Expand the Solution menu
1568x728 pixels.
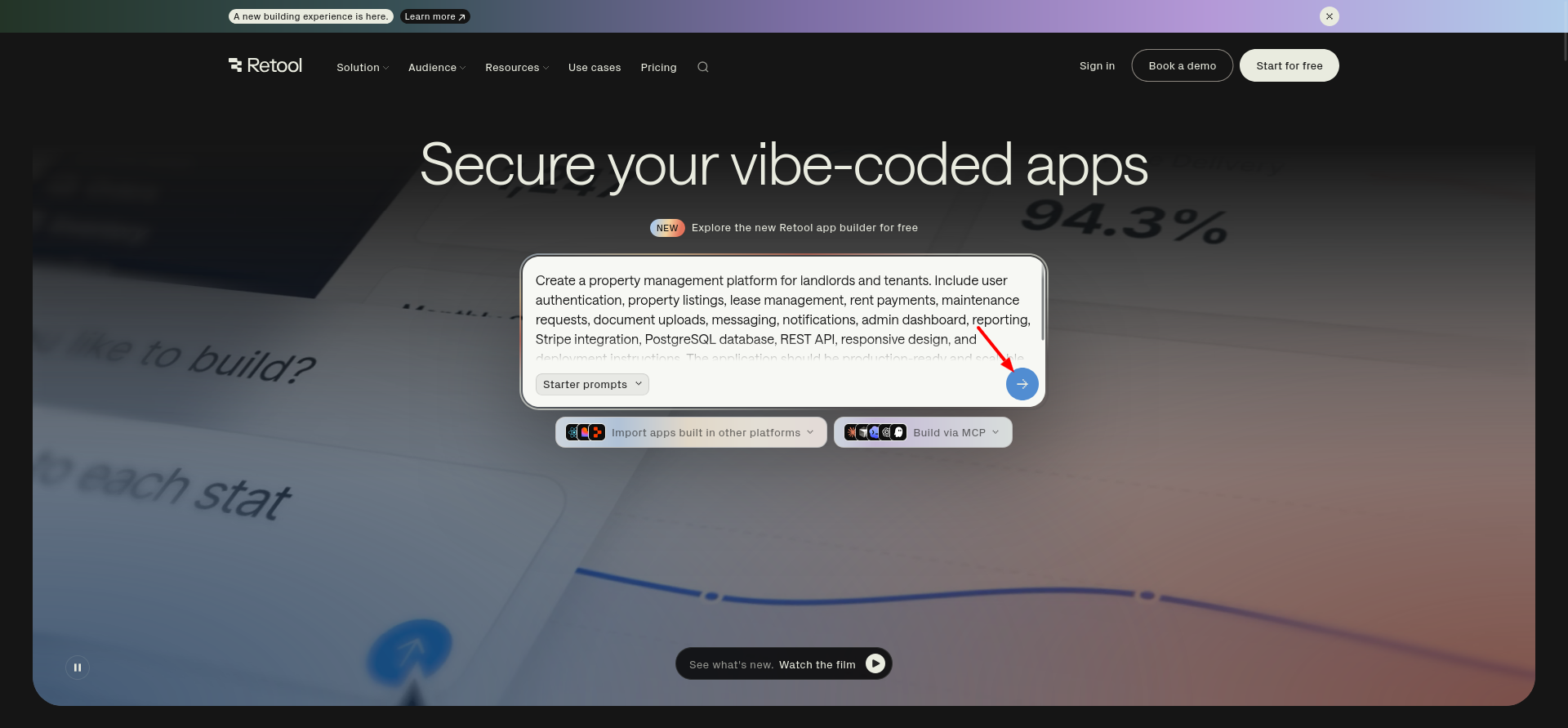coord(363,67)
